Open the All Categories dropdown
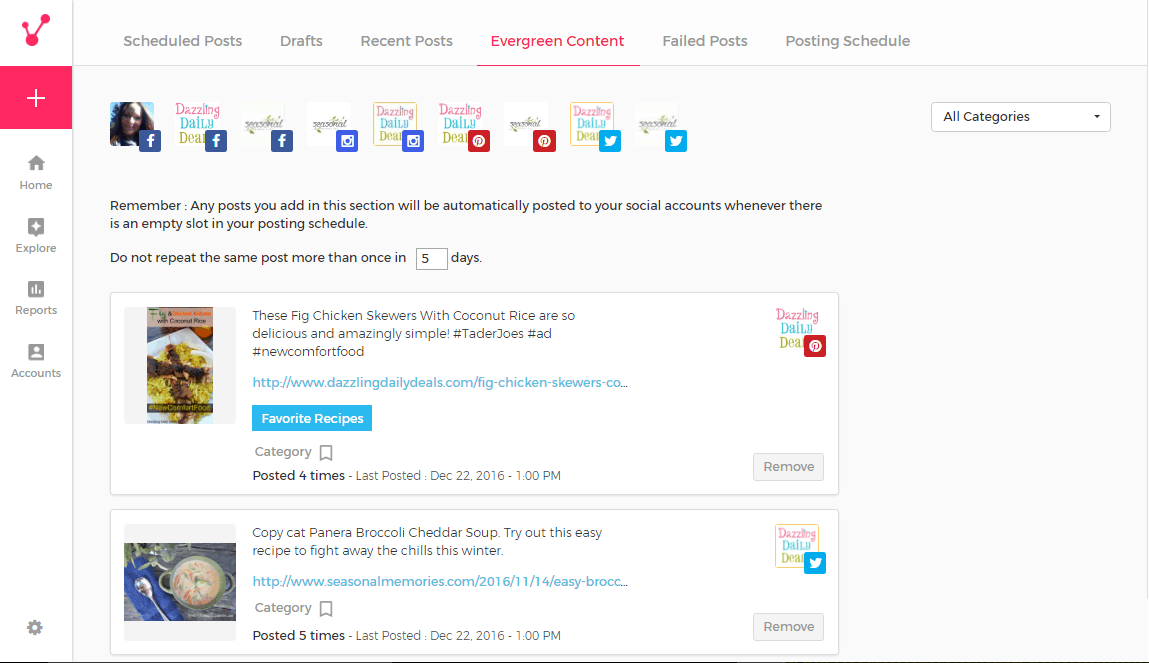The width and height of the screenshot is (1149, 663). point(1020,116)
